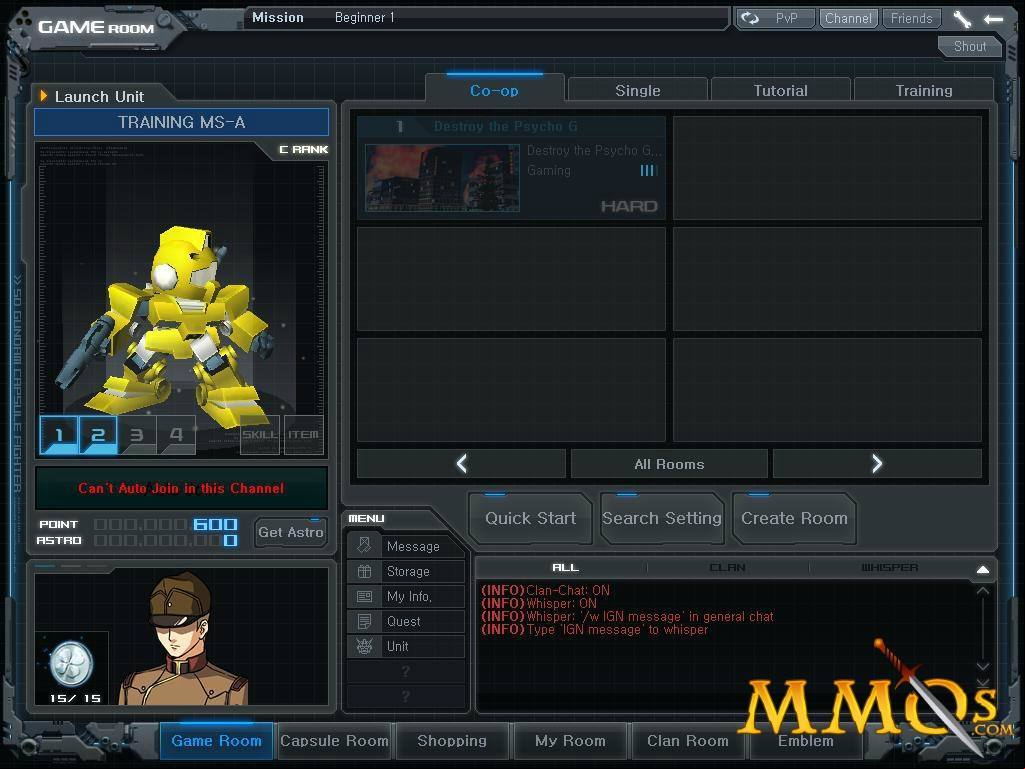This screenshot has height=769, width=1025.
Task: Switch to the Training tab
Action: [x=924, y=90]
